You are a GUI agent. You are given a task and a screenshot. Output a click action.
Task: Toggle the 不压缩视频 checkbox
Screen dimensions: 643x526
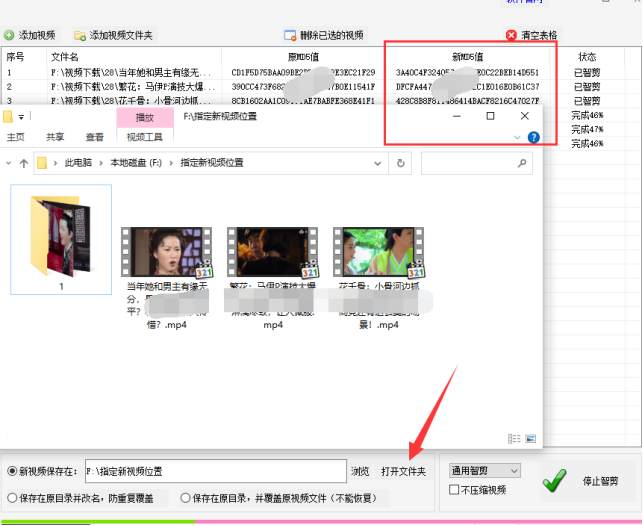(x=454, y=490)
